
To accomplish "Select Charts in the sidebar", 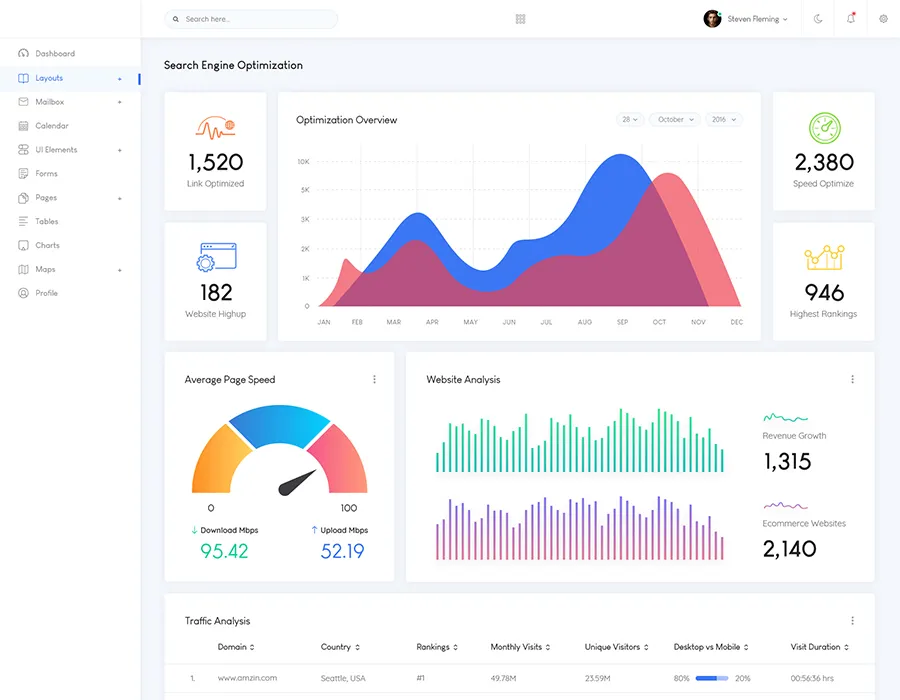I will click(47, 245).
